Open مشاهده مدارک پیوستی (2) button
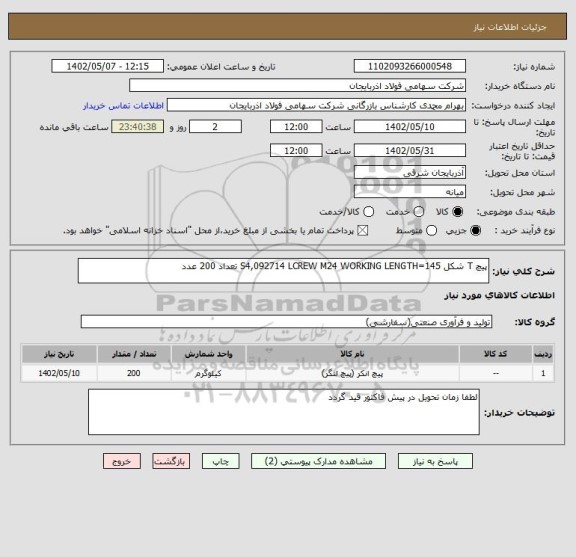 318,461
